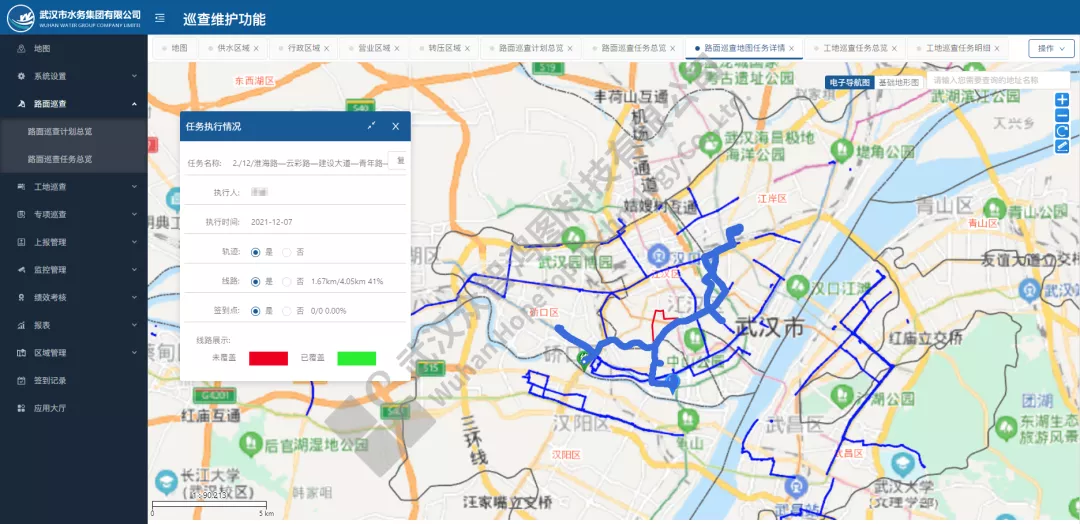Image resolution: width=1080 pixels, height=524 pixels.
Task: Click the map refresh/reset icon
Action: click(1062, 131)
